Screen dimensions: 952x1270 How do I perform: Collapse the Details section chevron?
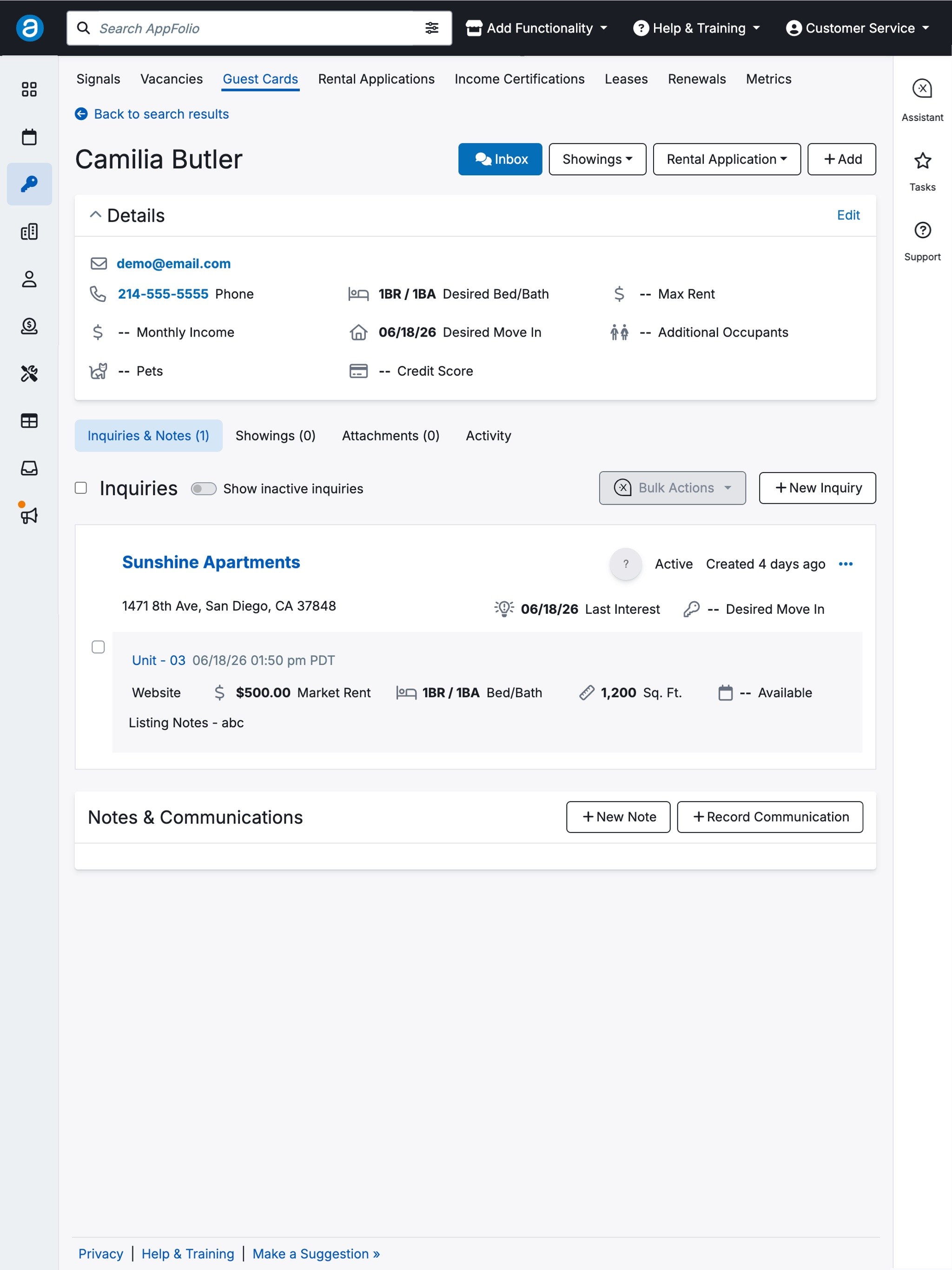tap(95, 215)
